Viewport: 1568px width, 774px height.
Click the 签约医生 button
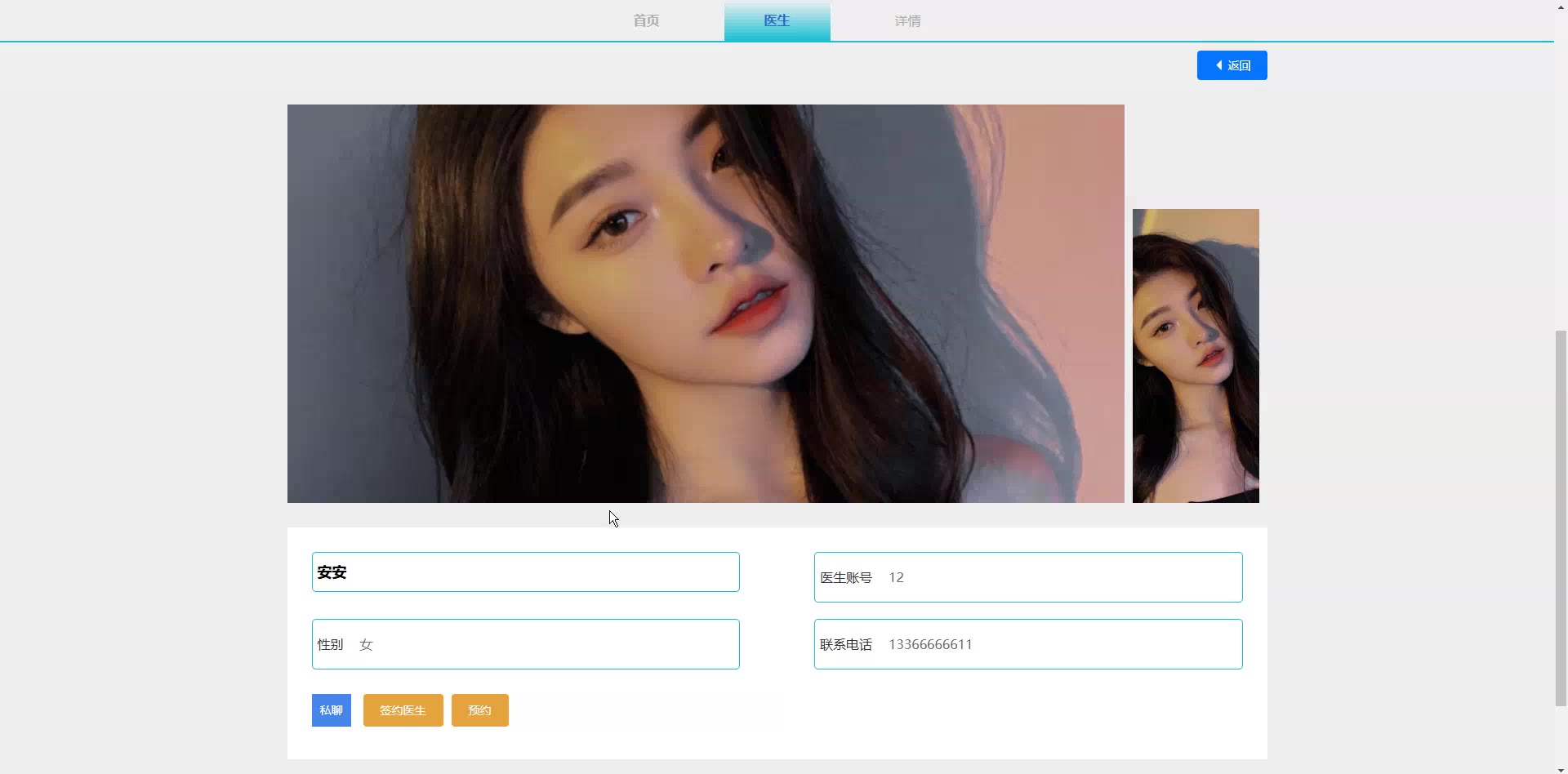click(403, 710)
